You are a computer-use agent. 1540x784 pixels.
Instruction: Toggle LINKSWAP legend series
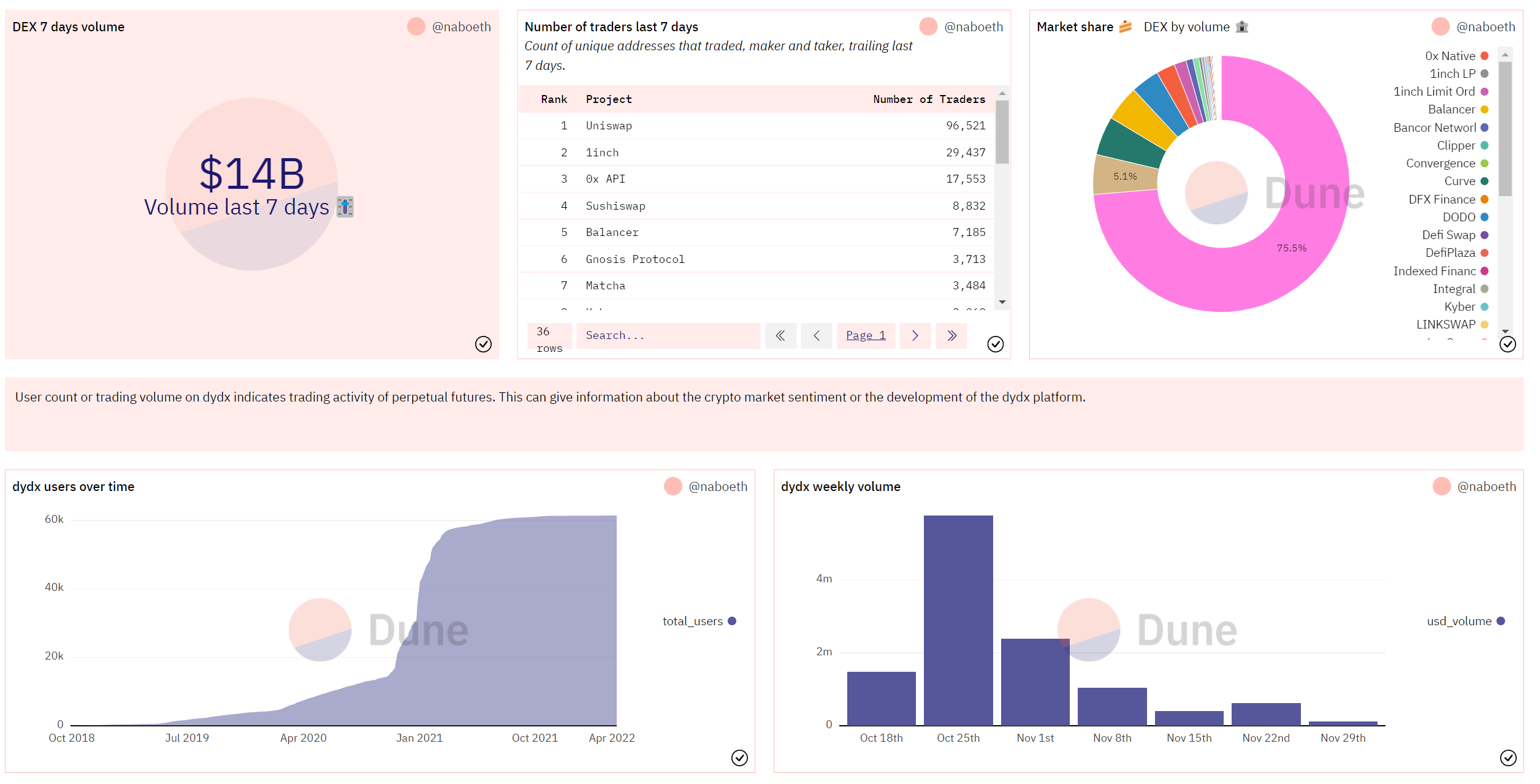click(x=1452, y=324)
